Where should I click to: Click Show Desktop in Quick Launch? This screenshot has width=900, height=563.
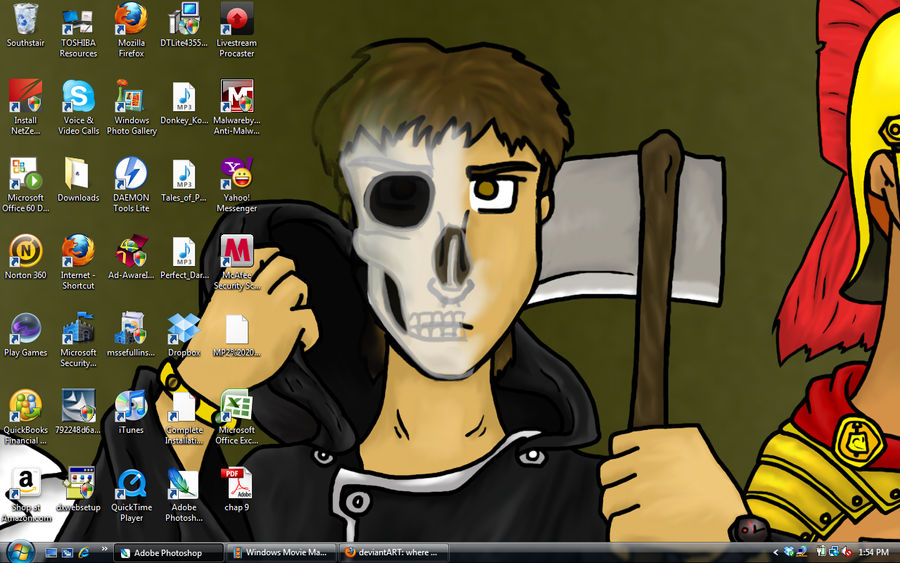tap(51, 553)
